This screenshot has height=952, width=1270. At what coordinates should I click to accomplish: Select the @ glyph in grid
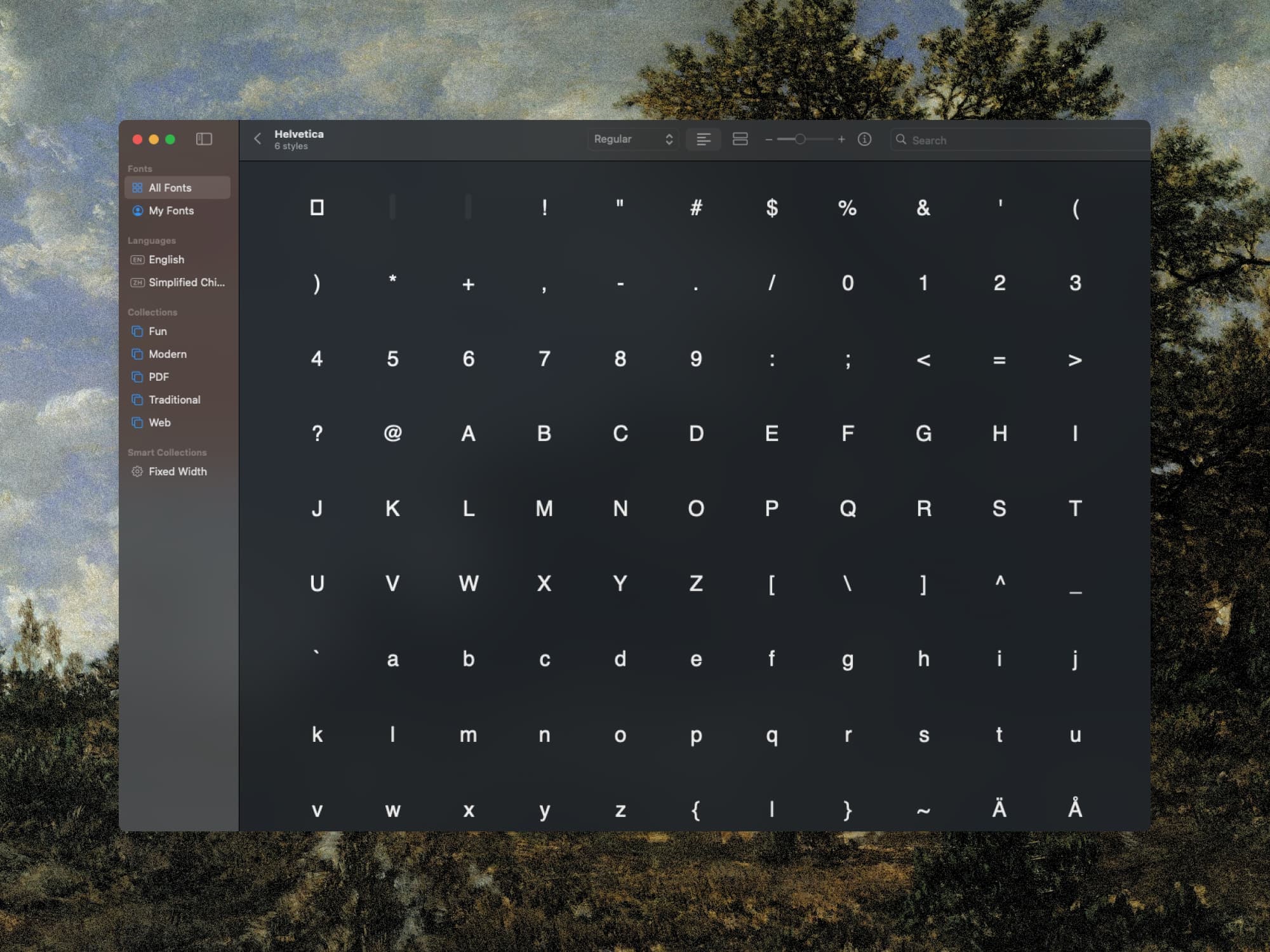[392, 433]
